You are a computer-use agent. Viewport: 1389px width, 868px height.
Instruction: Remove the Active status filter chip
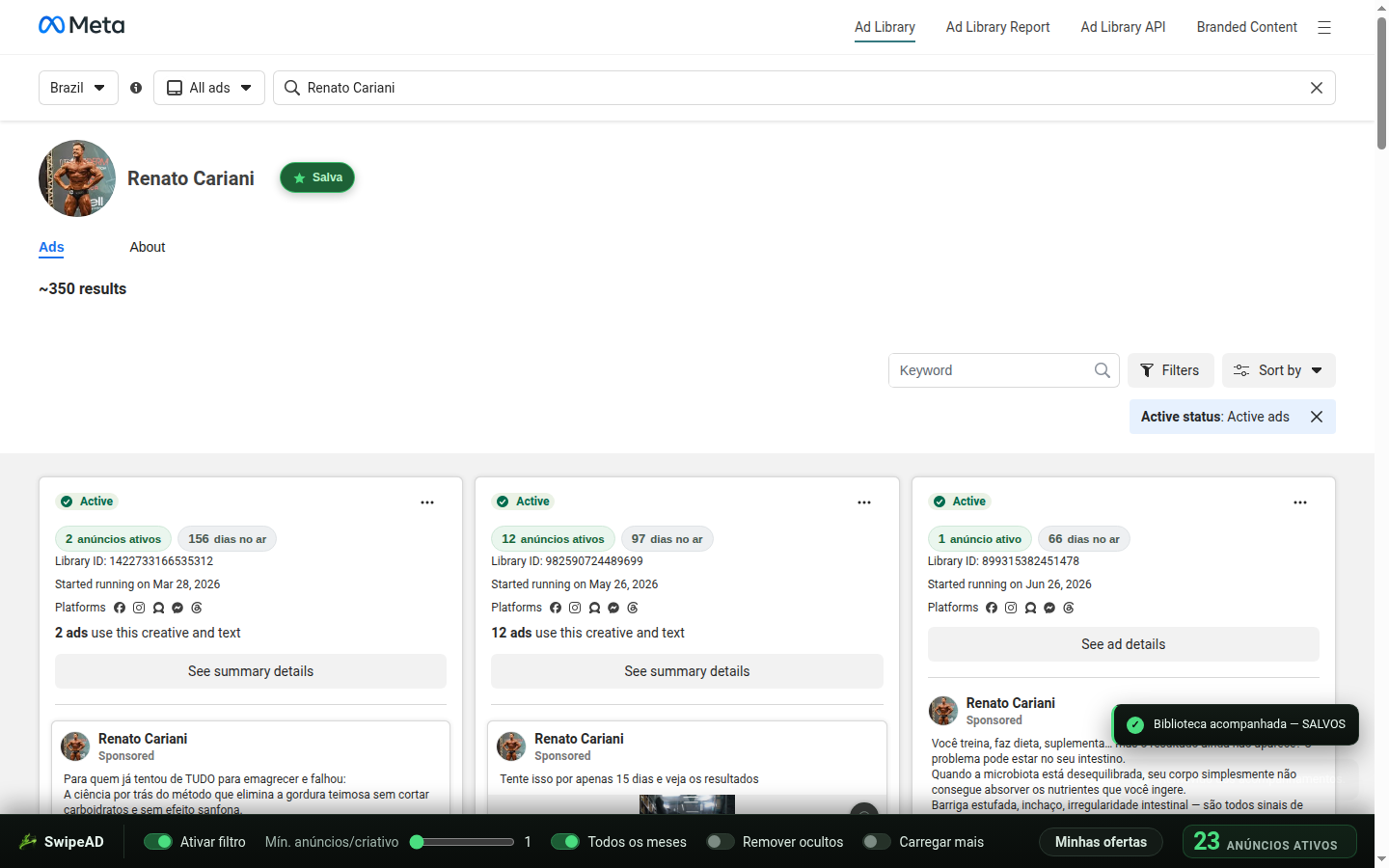coord(1317,417)
